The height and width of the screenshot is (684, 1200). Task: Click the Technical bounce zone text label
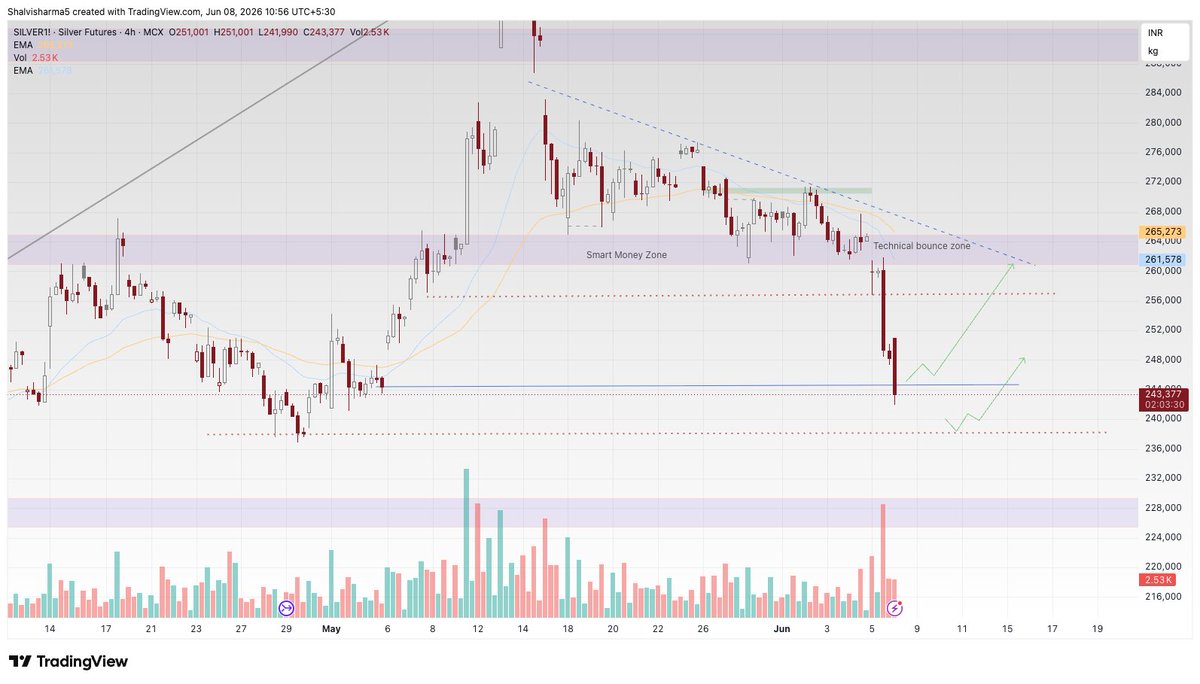pyautogui.click(x=921, y=245)
